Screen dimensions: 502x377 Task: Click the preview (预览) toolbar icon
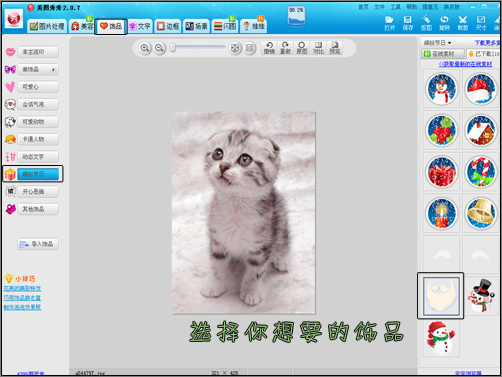[x=335, y=48]
